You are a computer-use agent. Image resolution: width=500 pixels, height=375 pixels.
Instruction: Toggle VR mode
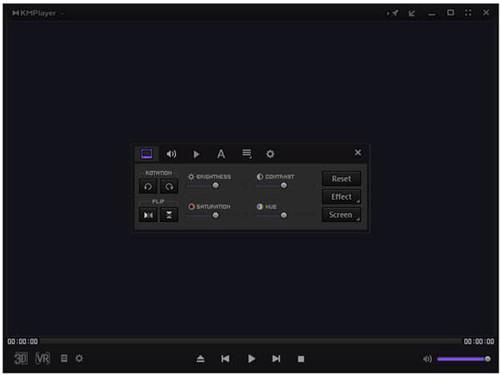click(43, 358)
